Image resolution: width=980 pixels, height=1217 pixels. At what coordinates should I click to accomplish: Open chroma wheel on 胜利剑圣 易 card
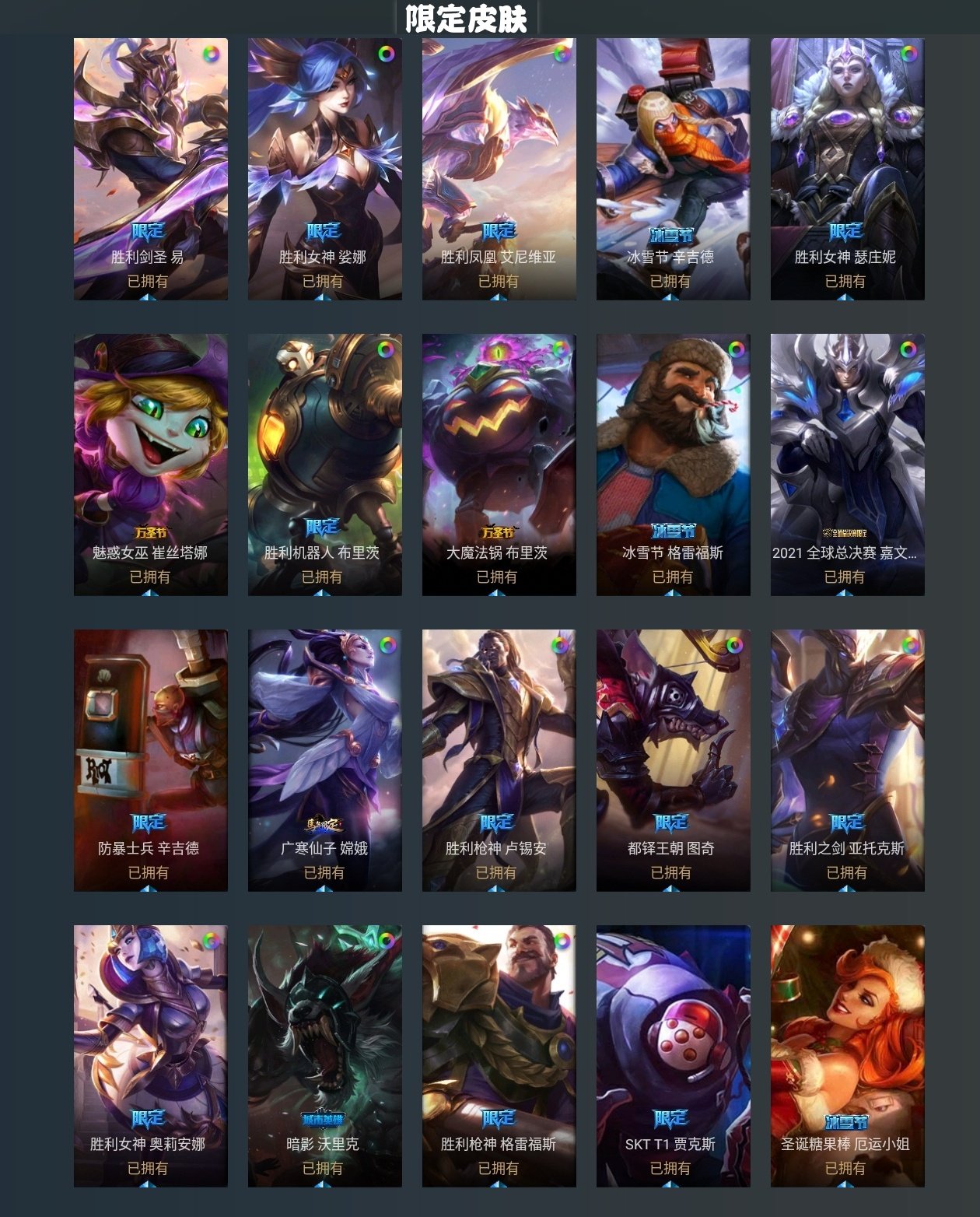(212, 54)
